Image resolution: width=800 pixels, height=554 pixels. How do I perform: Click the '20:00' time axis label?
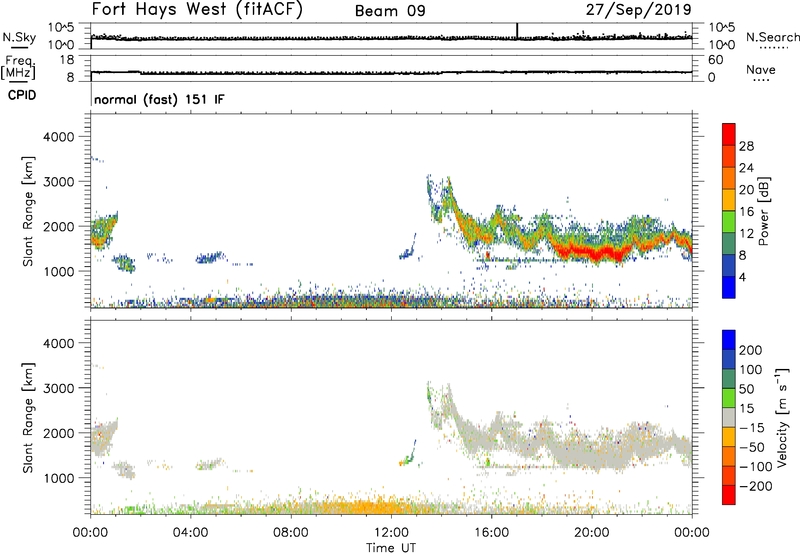point(592,533)
